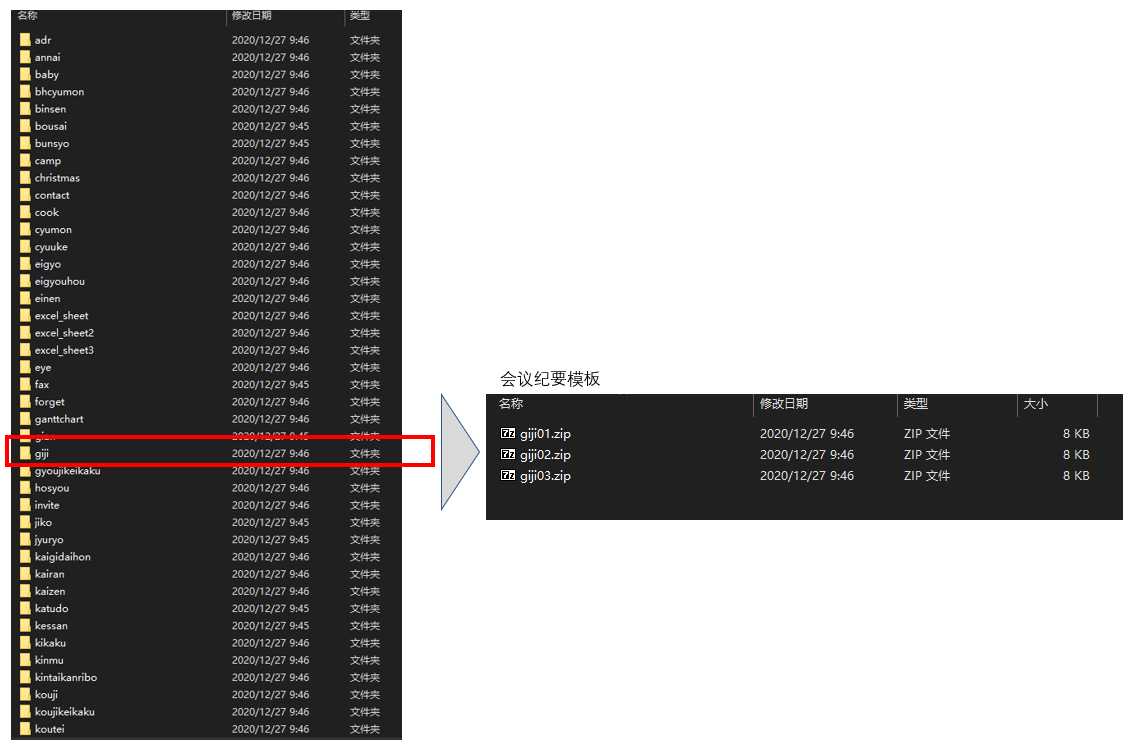Sort zip list by 修改日期 header

click(784, 404)
